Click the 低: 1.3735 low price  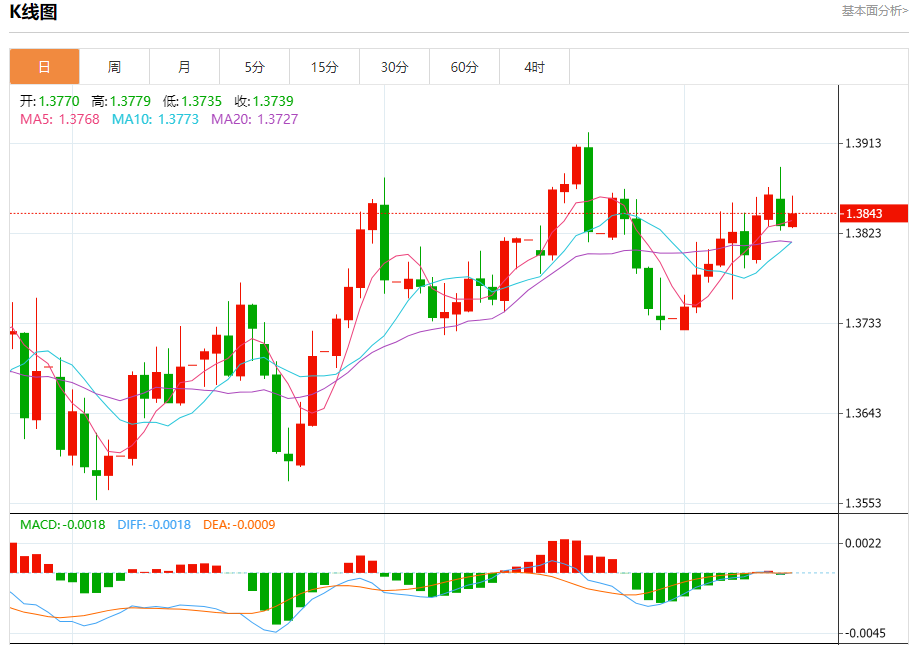click(x=192, y=101)
